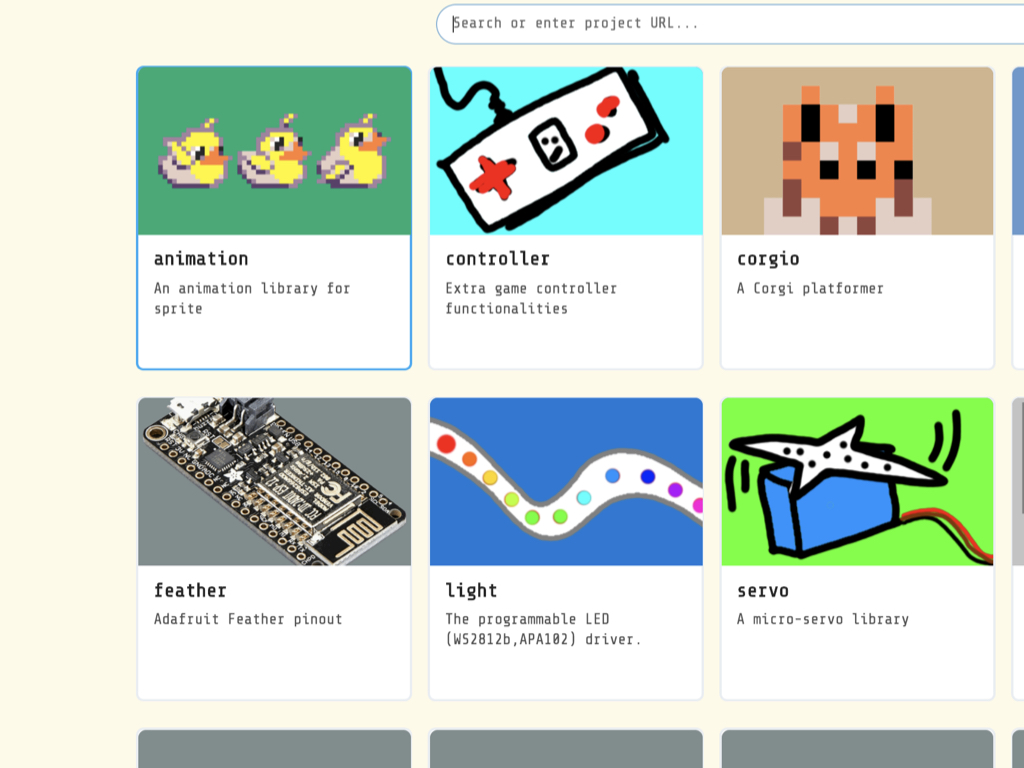Click 'An animation library for sprite' description
The height and width of the screenshot is (768, 1024).
pyautogui.click(x=252, y=298)
